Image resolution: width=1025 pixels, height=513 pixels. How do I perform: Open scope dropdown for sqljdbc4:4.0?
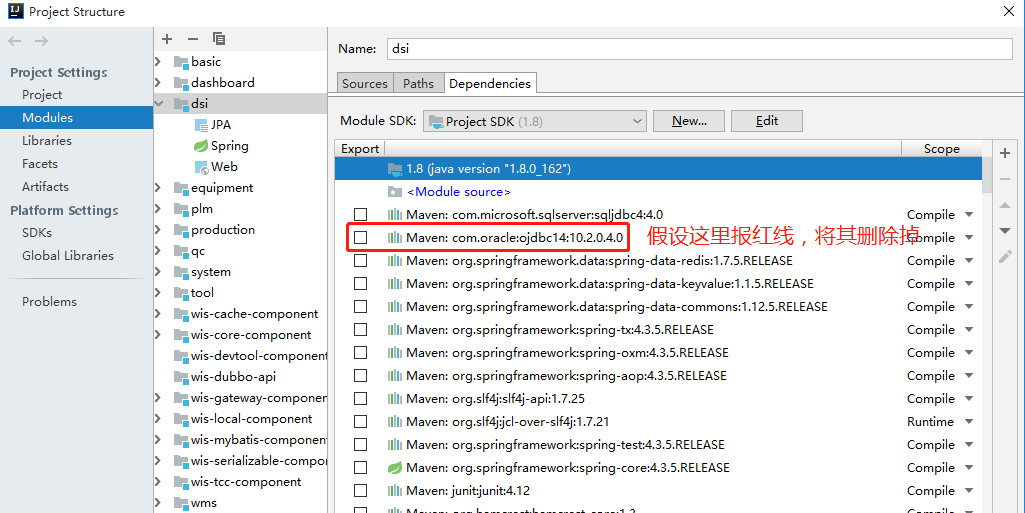tap(969, 215)
